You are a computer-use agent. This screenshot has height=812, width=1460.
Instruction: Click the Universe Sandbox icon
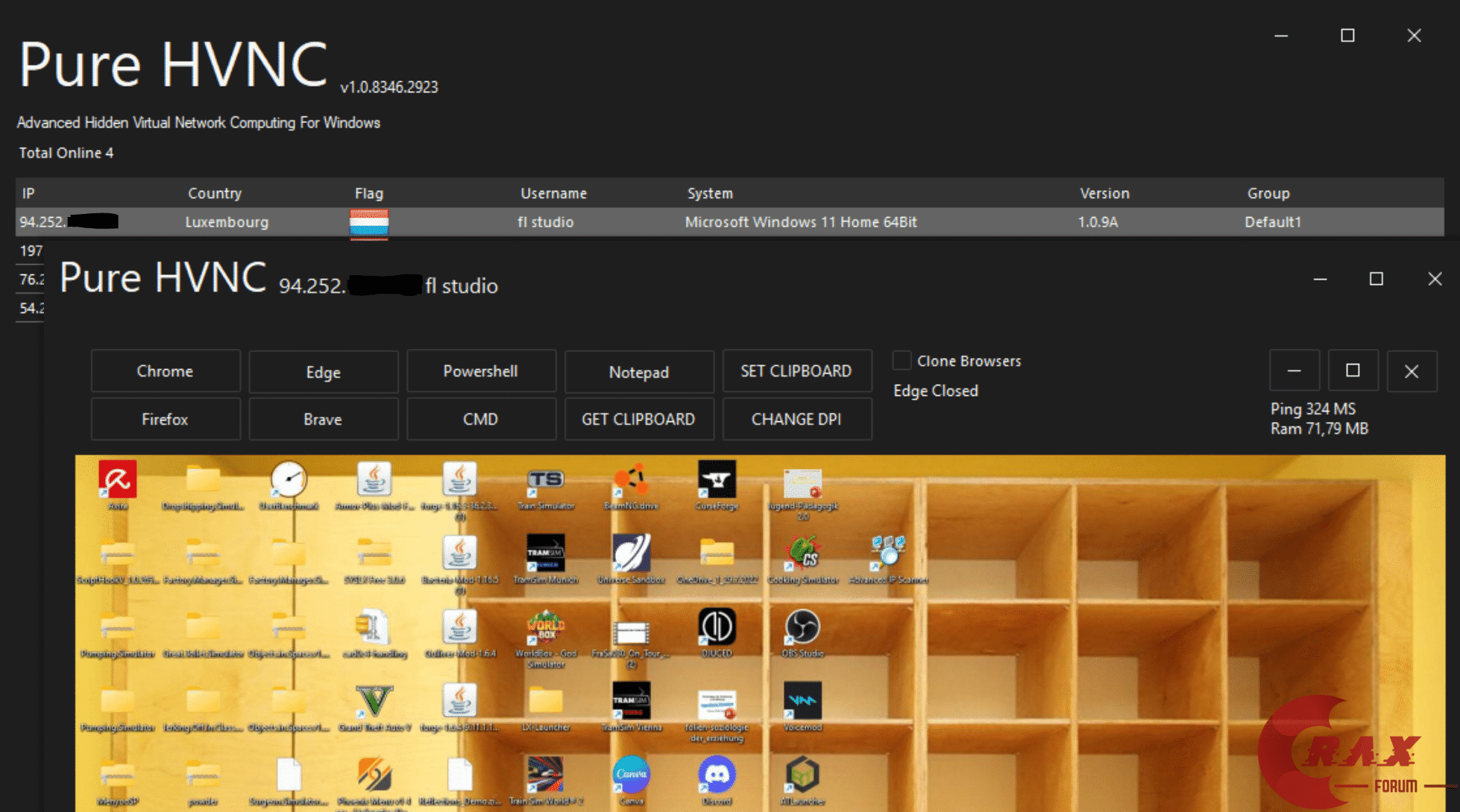coord(631,553)
